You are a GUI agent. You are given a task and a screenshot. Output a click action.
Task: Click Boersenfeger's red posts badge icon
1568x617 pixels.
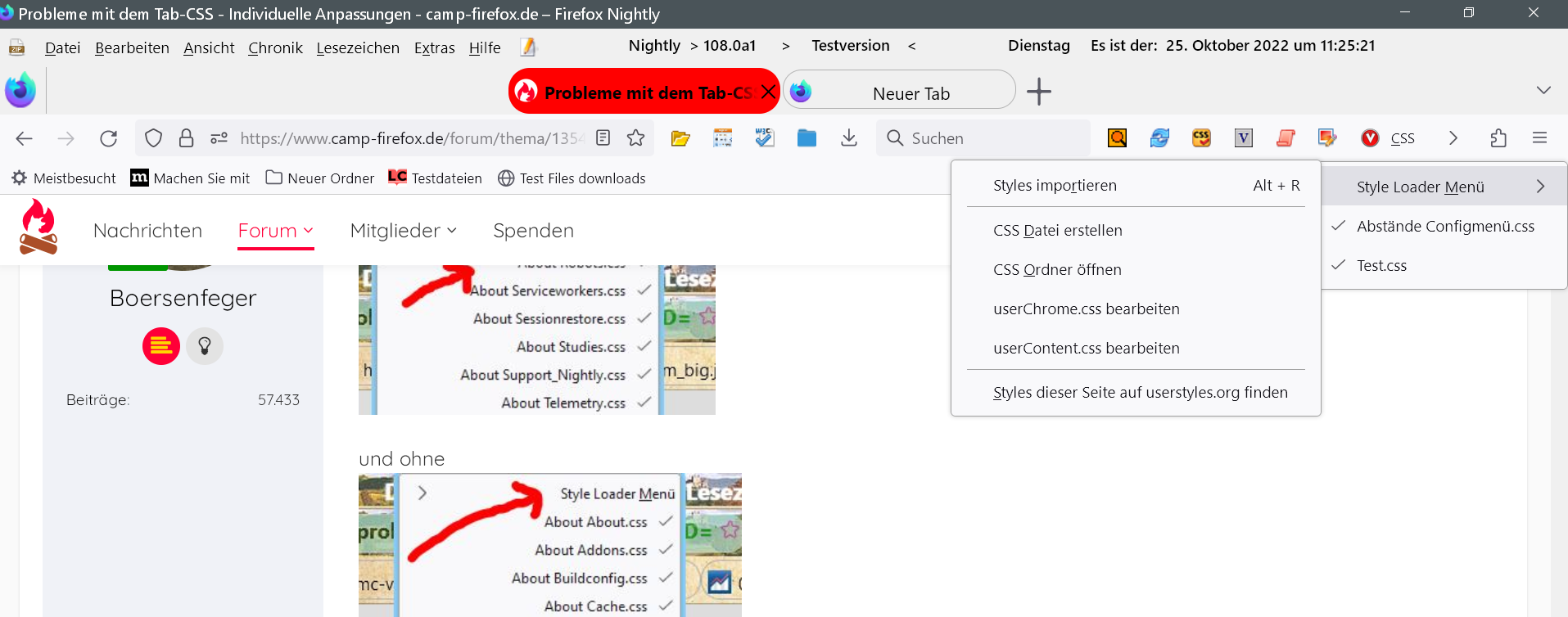pyautogui.click(x=161, y=346)
